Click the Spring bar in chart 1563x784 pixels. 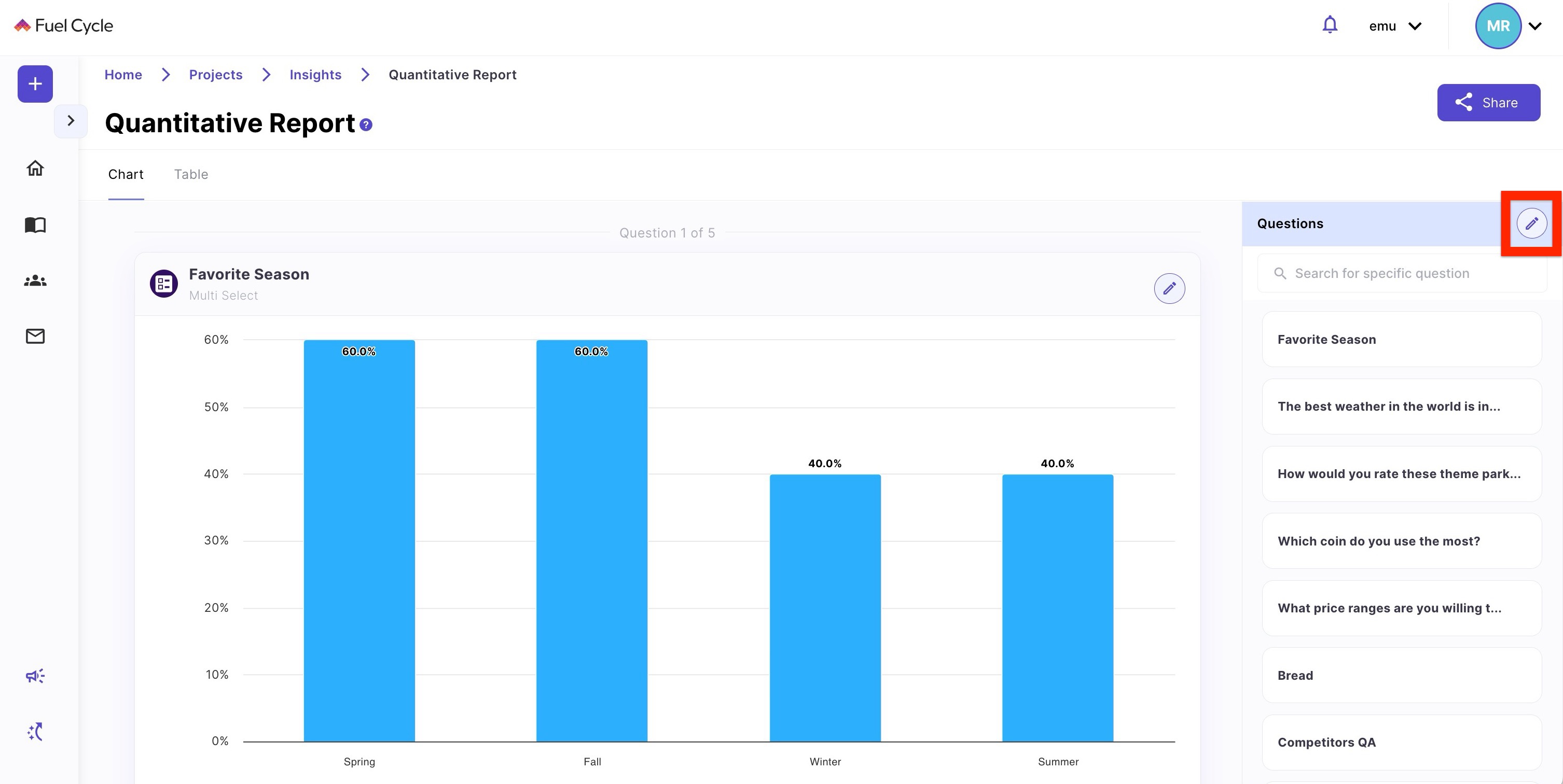click(359, 540)
